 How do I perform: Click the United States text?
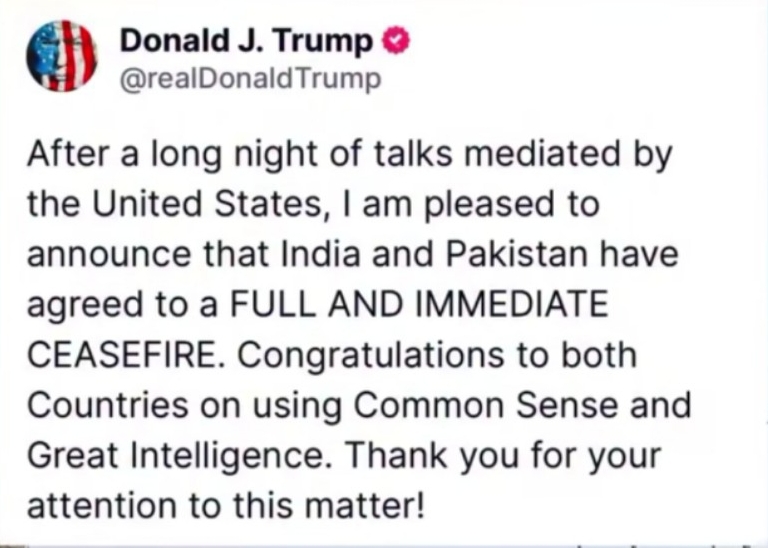pos(207,203)
